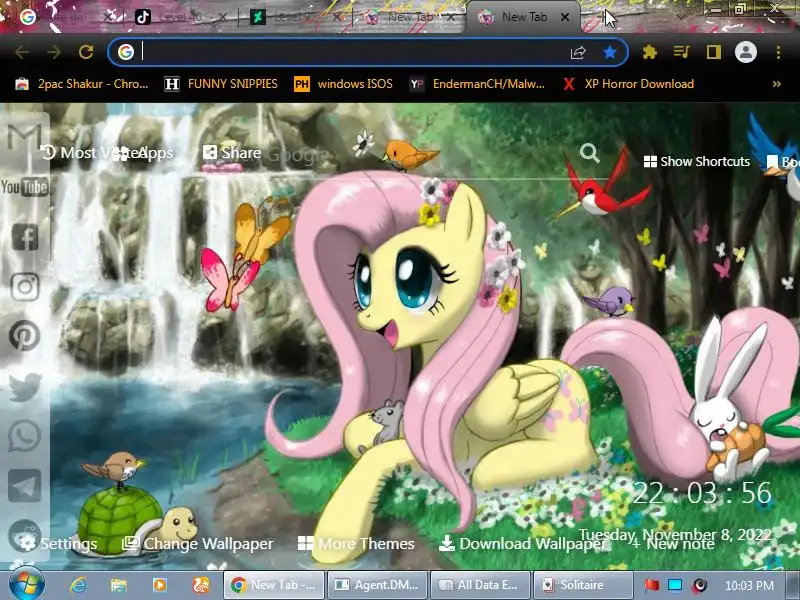Close the TikTok tab
This screenshot has width=800, height=600.
coord(222,17)
